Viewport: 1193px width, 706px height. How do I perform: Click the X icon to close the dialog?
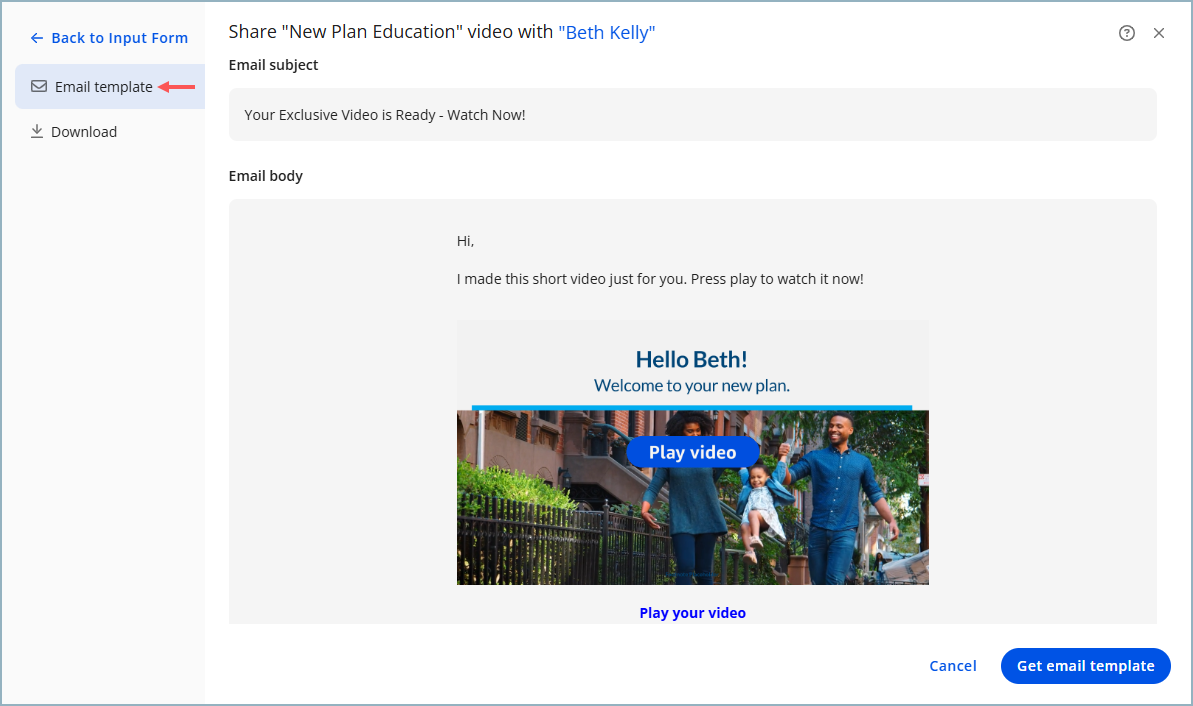[x=1159, y=33]
